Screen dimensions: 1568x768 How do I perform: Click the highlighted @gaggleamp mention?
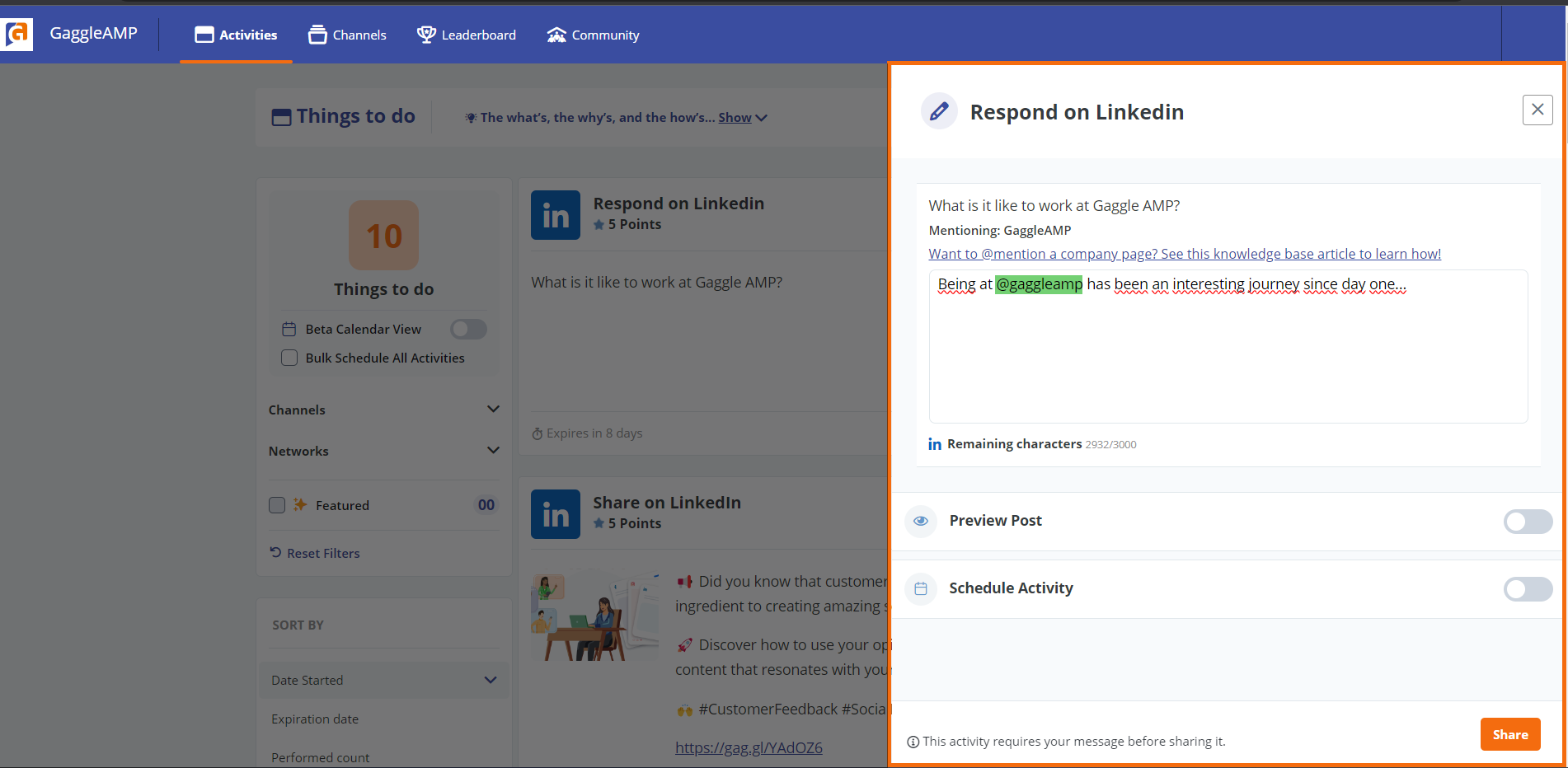click(x=1039, y=284)
